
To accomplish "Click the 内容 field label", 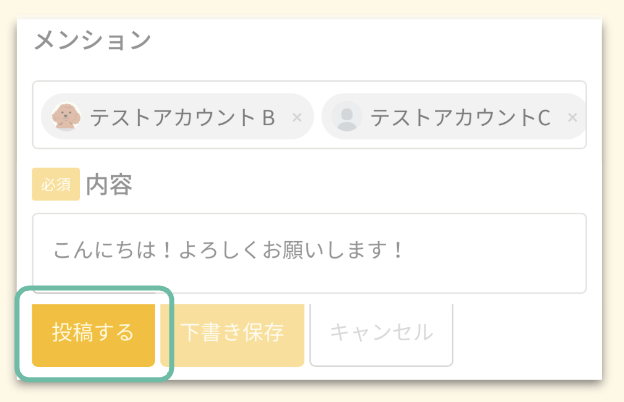I will (x=109, y=184).
